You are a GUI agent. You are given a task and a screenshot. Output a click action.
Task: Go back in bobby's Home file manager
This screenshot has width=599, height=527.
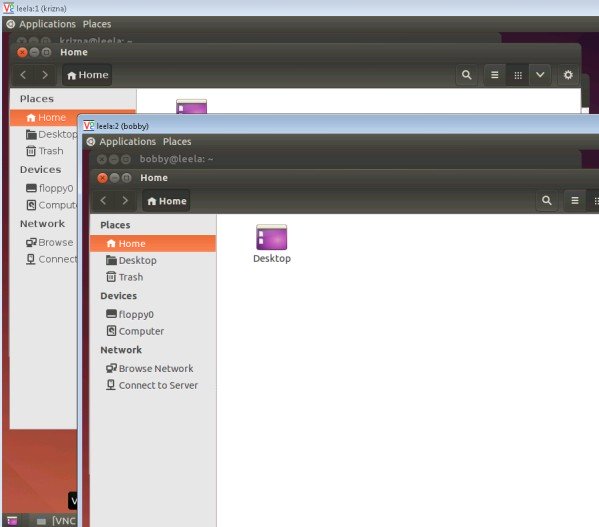104,200
